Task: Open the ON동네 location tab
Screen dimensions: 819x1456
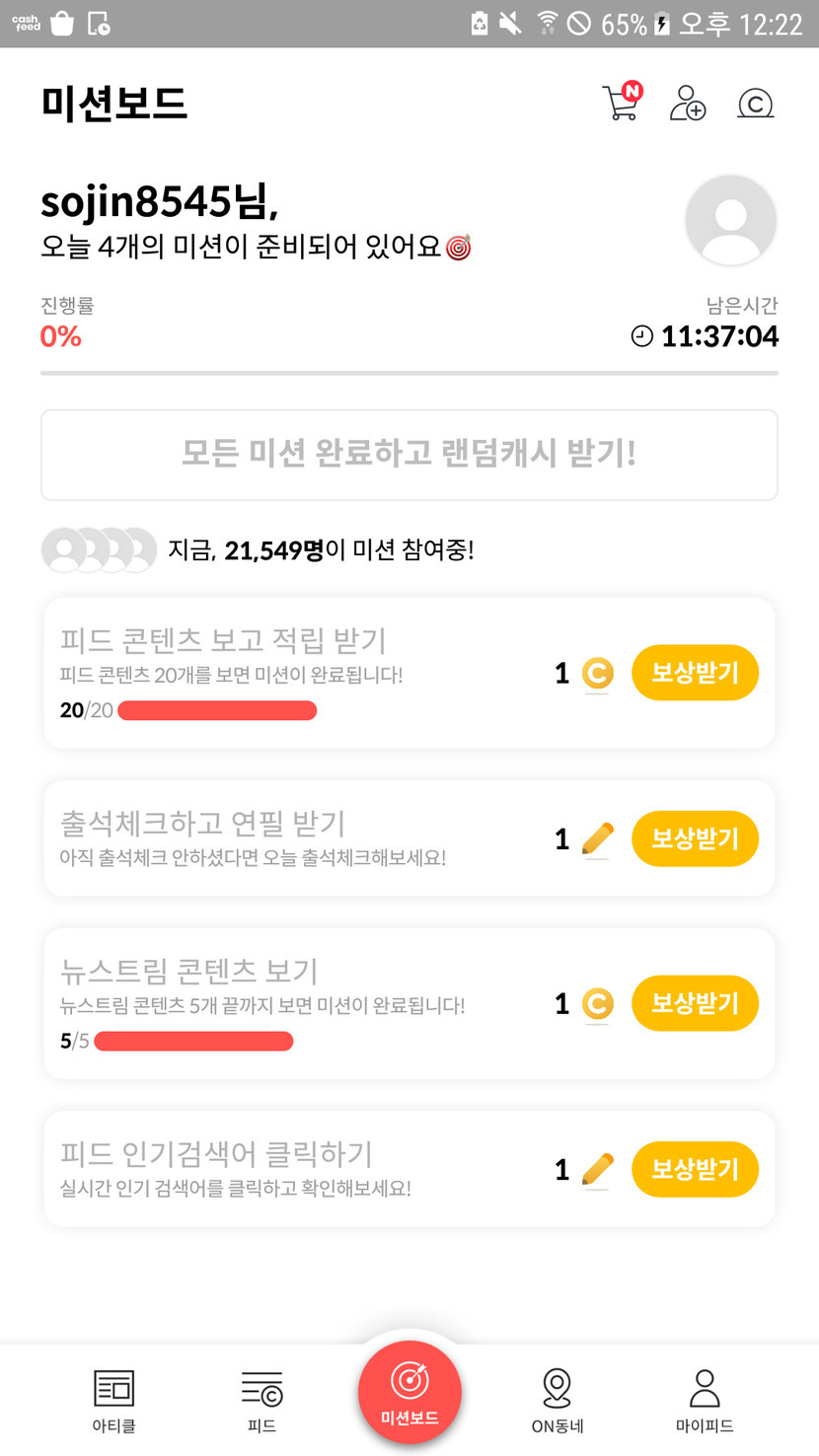Action: coord(557,1399)
